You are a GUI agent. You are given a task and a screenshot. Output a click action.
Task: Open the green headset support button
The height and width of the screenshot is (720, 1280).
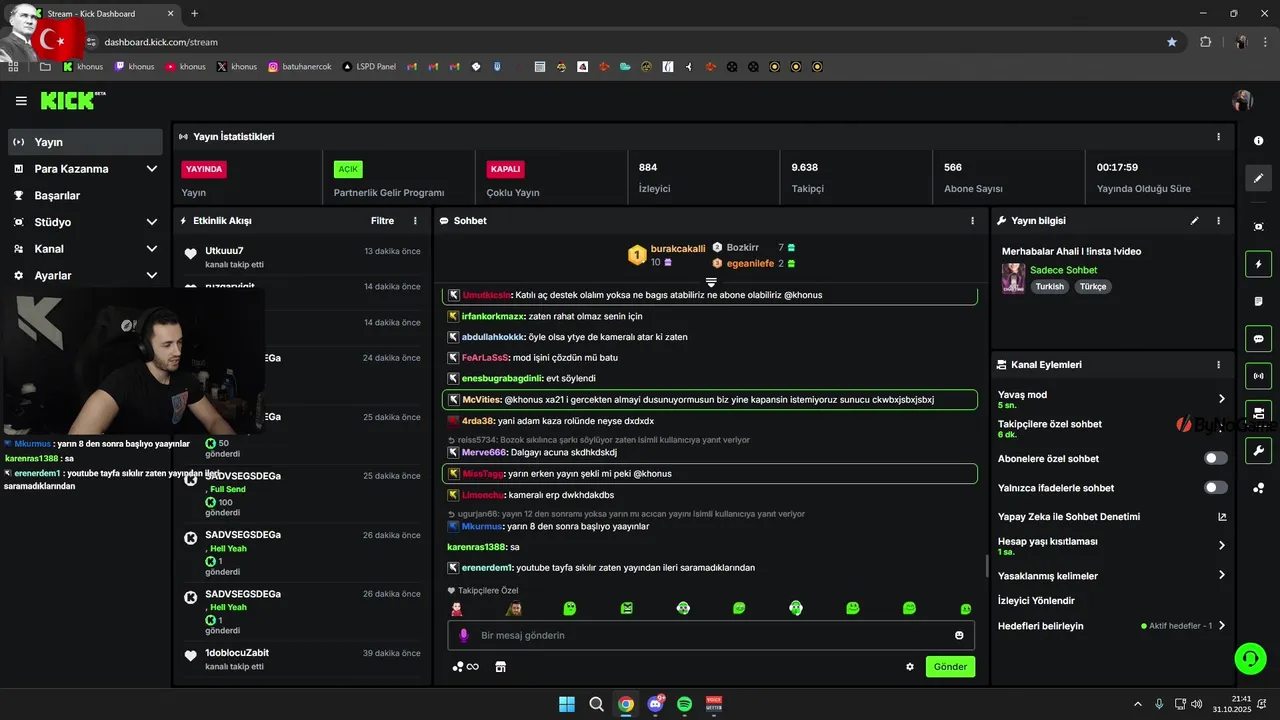[1250, 658]
